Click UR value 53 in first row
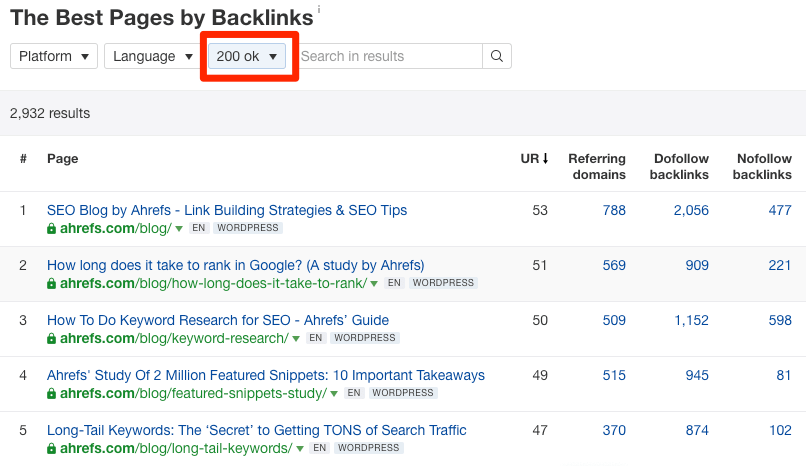 (x=540, y=210)
